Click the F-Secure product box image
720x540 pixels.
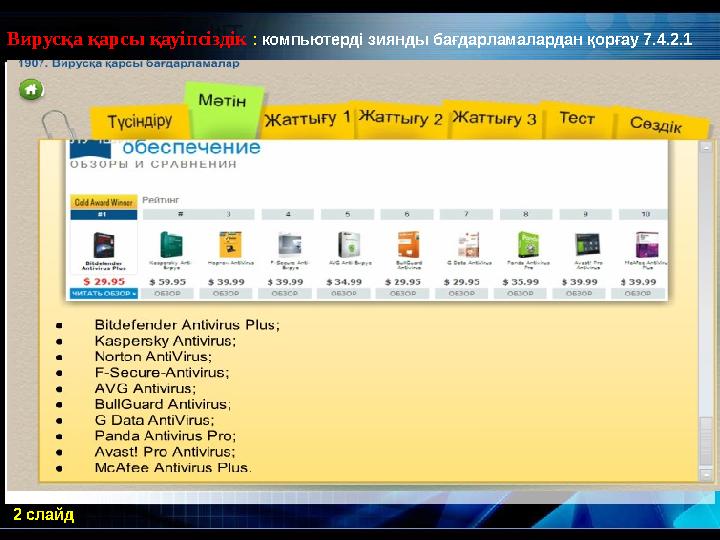(x=290, y=245)
